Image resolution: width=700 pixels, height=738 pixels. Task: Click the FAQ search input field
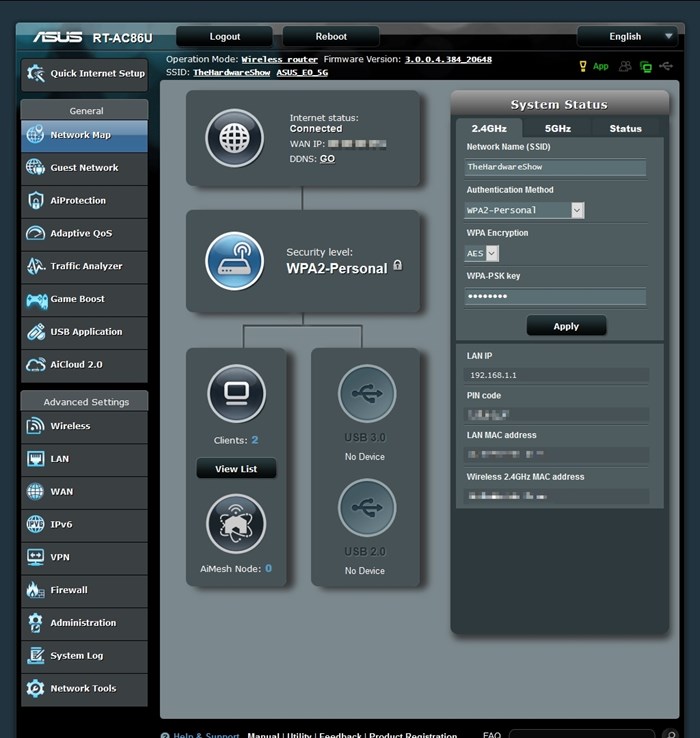pos(581,734)
